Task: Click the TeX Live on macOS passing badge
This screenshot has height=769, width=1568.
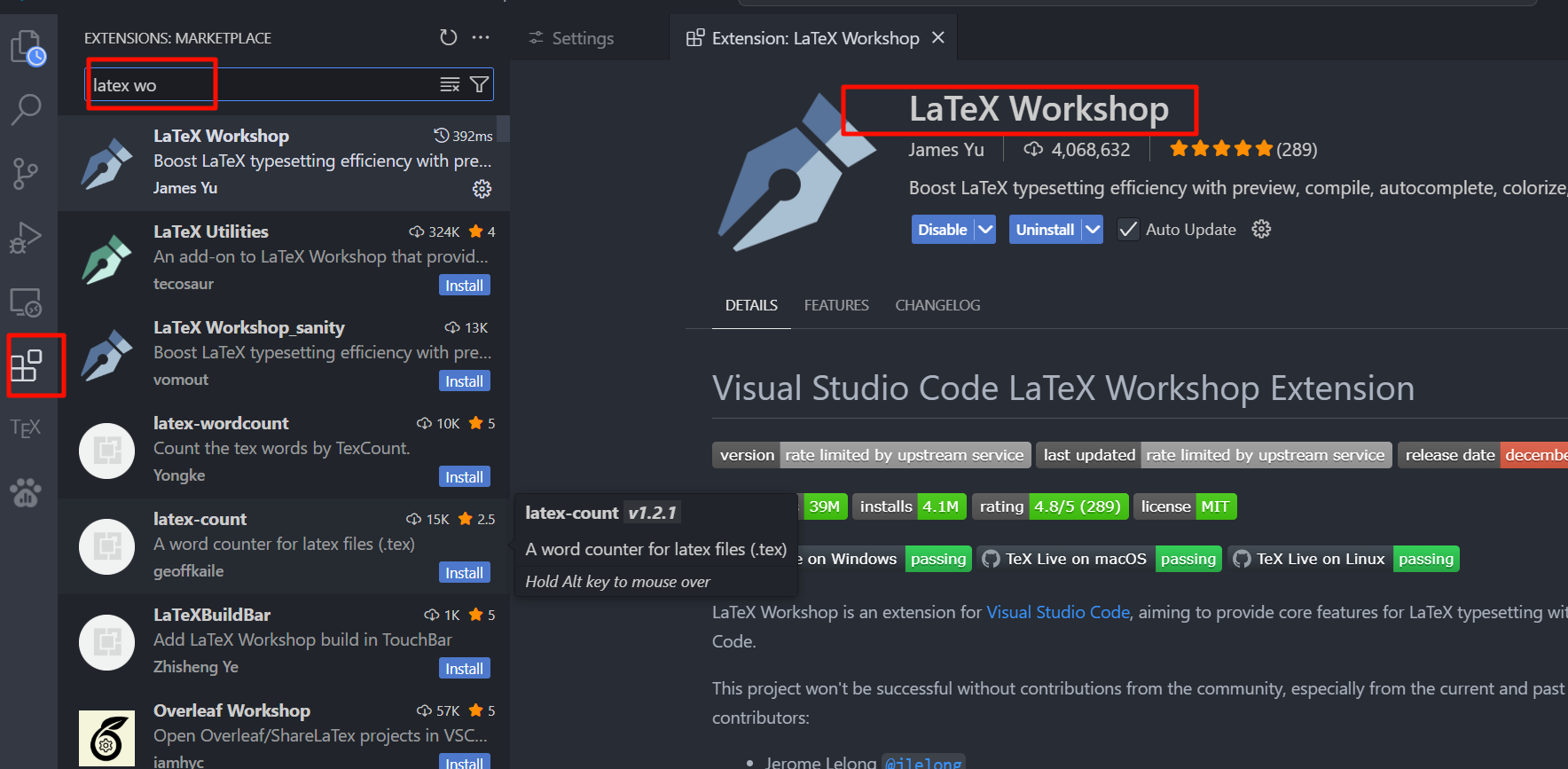Action: (x=1101, y=559)
